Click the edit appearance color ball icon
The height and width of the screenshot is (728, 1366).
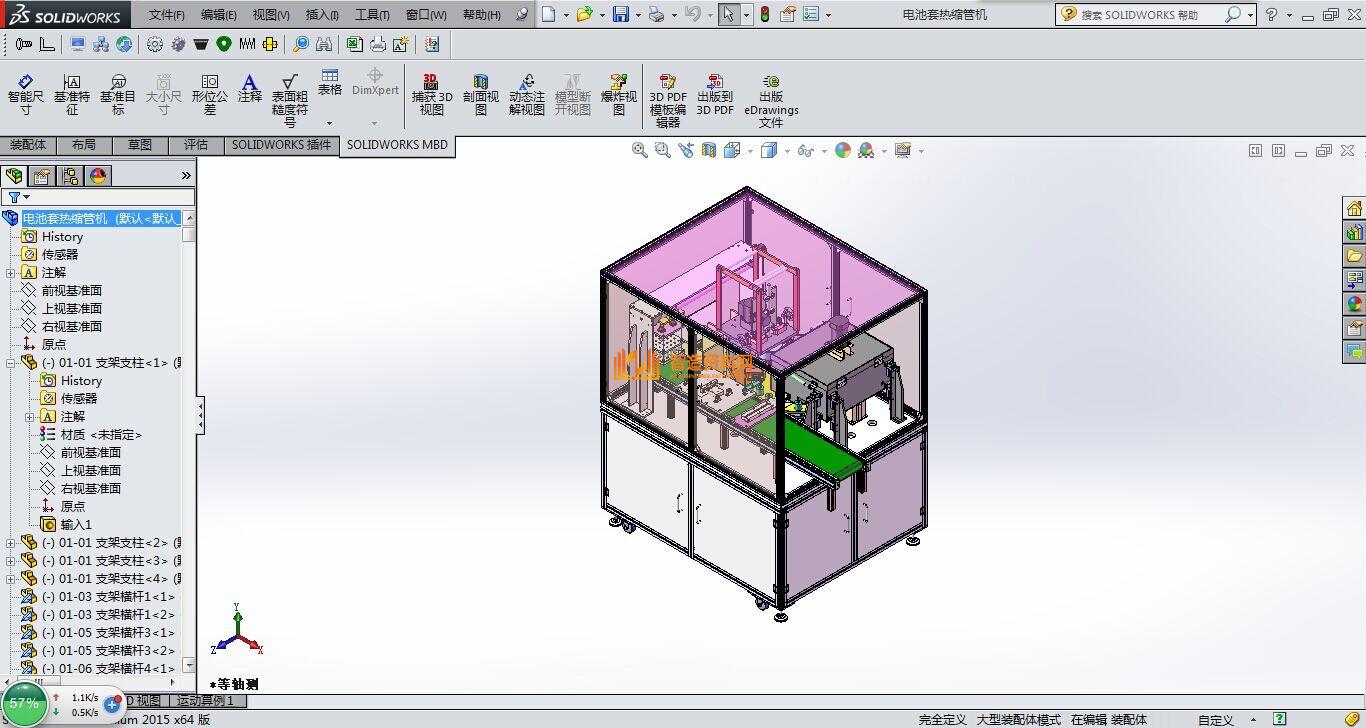point(843,150)
